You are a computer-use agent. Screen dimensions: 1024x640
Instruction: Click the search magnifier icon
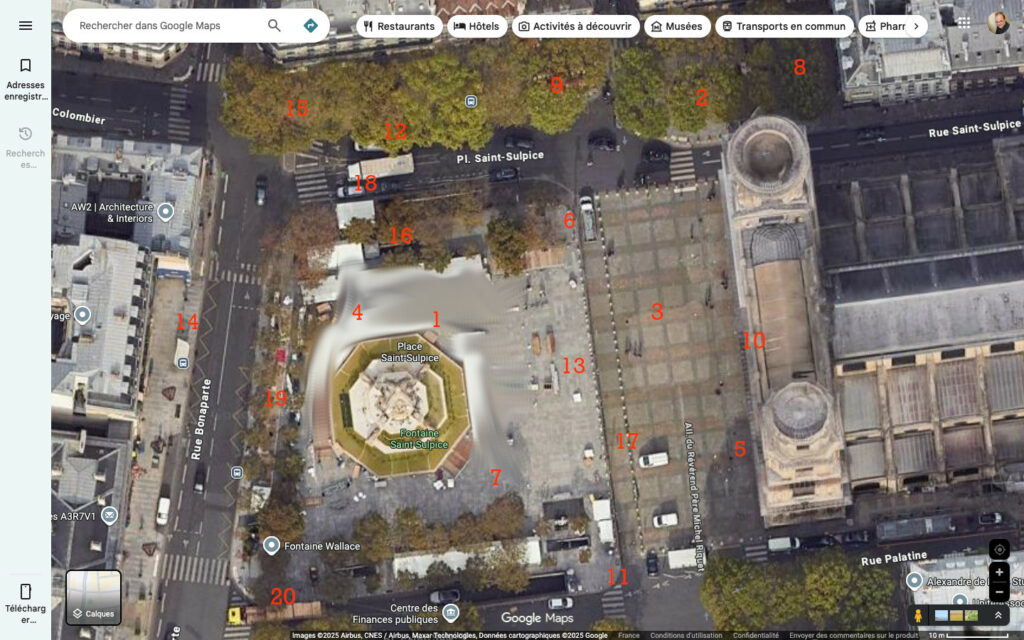point(274,25)
